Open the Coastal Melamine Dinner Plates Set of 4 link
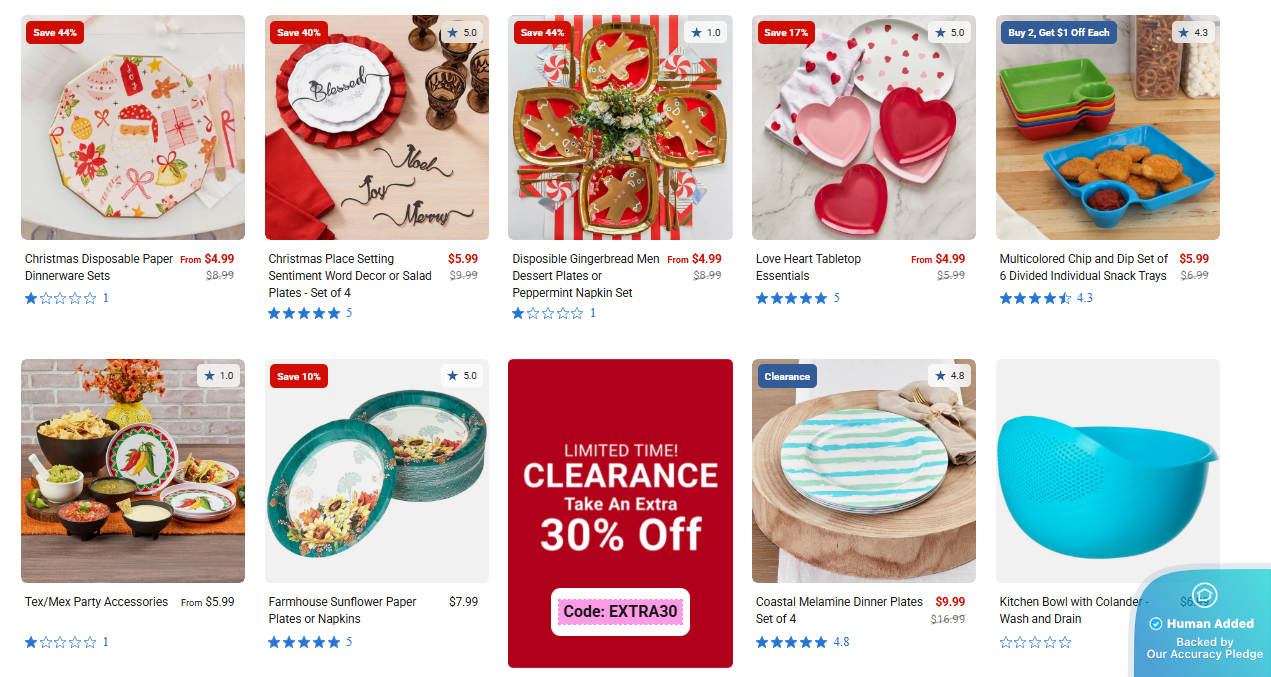 (840, 610)
